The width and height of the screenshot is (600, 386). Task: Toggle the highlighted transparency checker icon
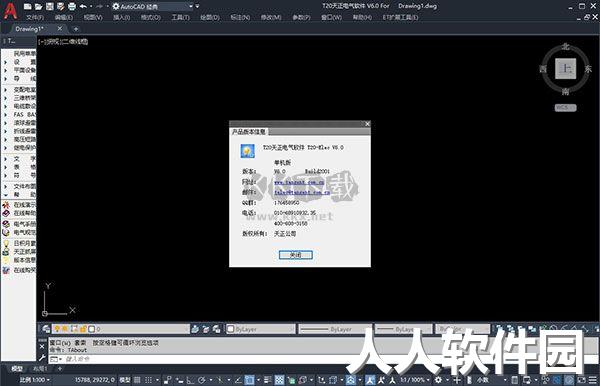pos(279,380)
